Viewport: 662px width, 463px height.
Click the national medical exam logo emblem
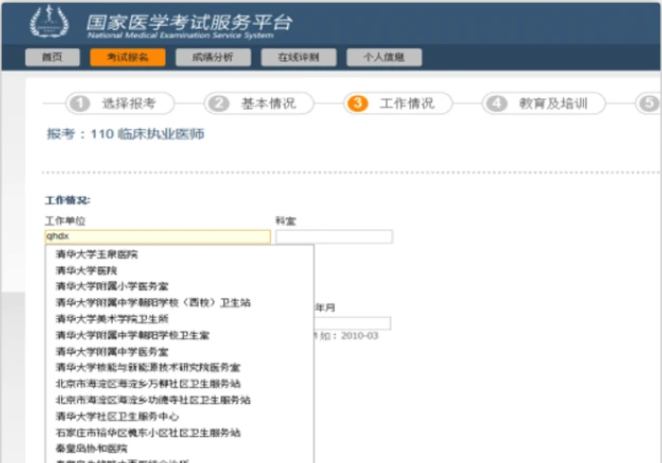pyautogui.click(x=49, y=22)
